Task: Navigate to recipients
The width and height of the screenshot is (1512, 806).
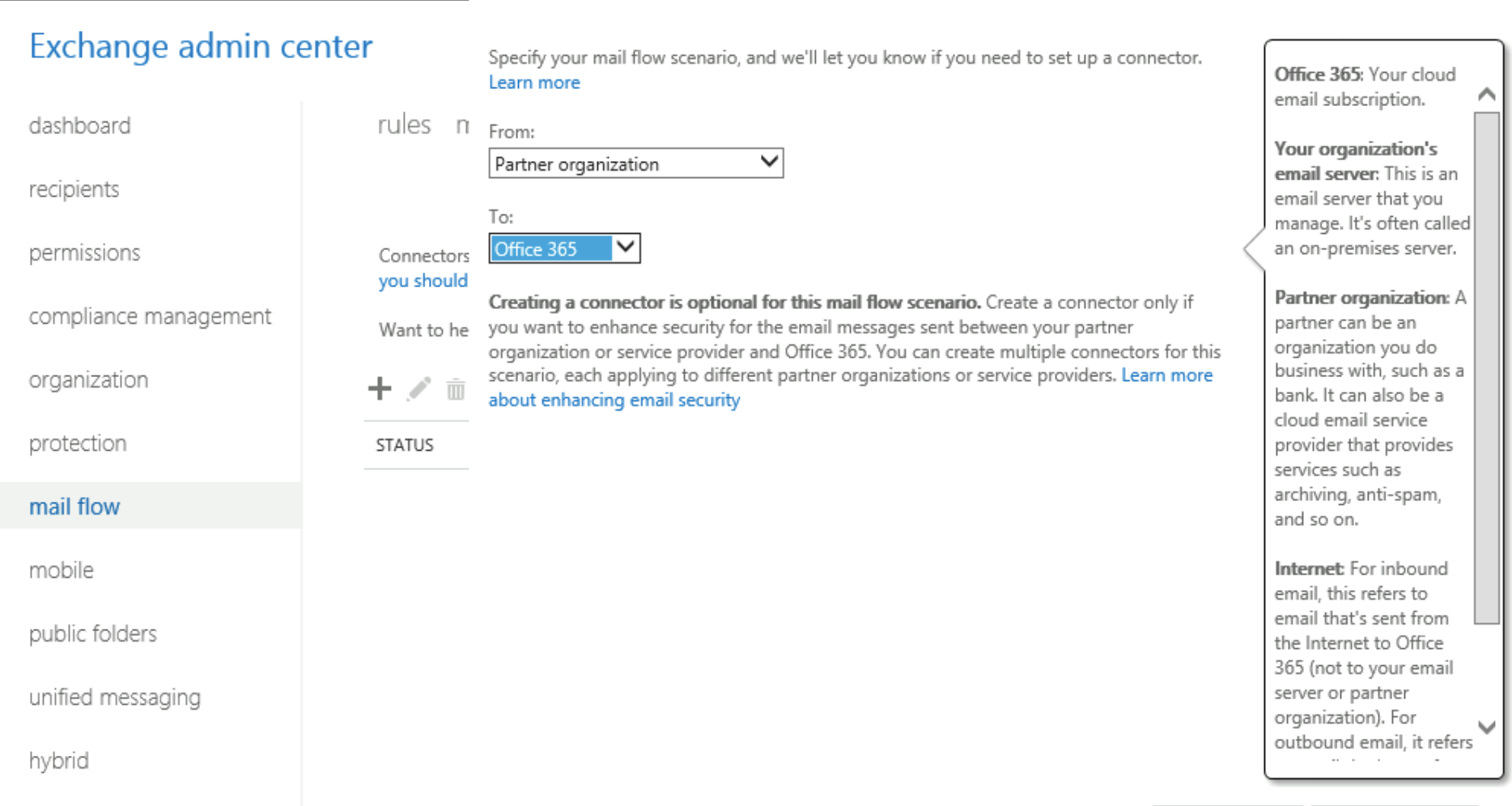Action: coord(74,189)
